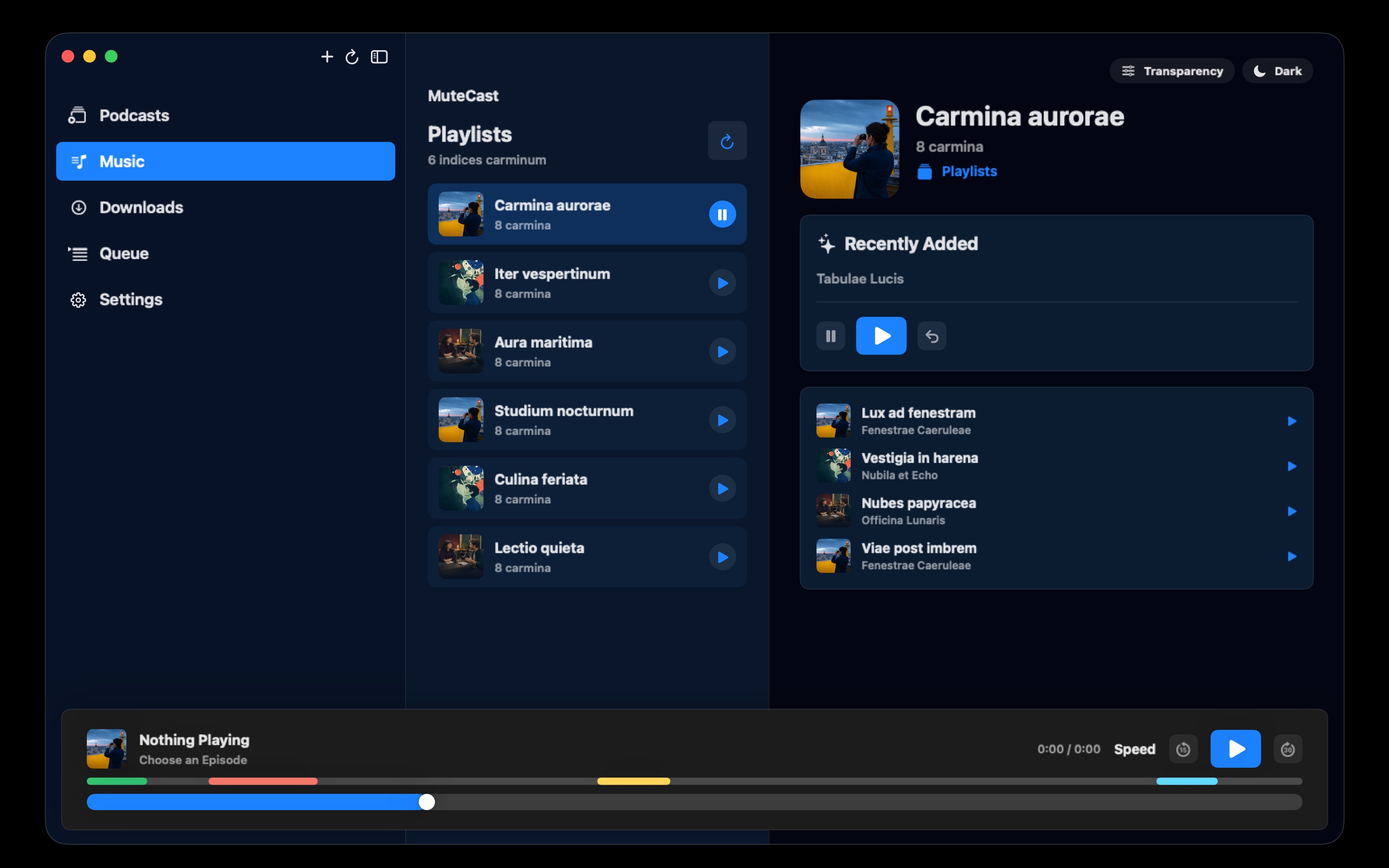Play the Lectio quieta playlist
Viewport: 1389px width, 868px height.
[722, 557]
